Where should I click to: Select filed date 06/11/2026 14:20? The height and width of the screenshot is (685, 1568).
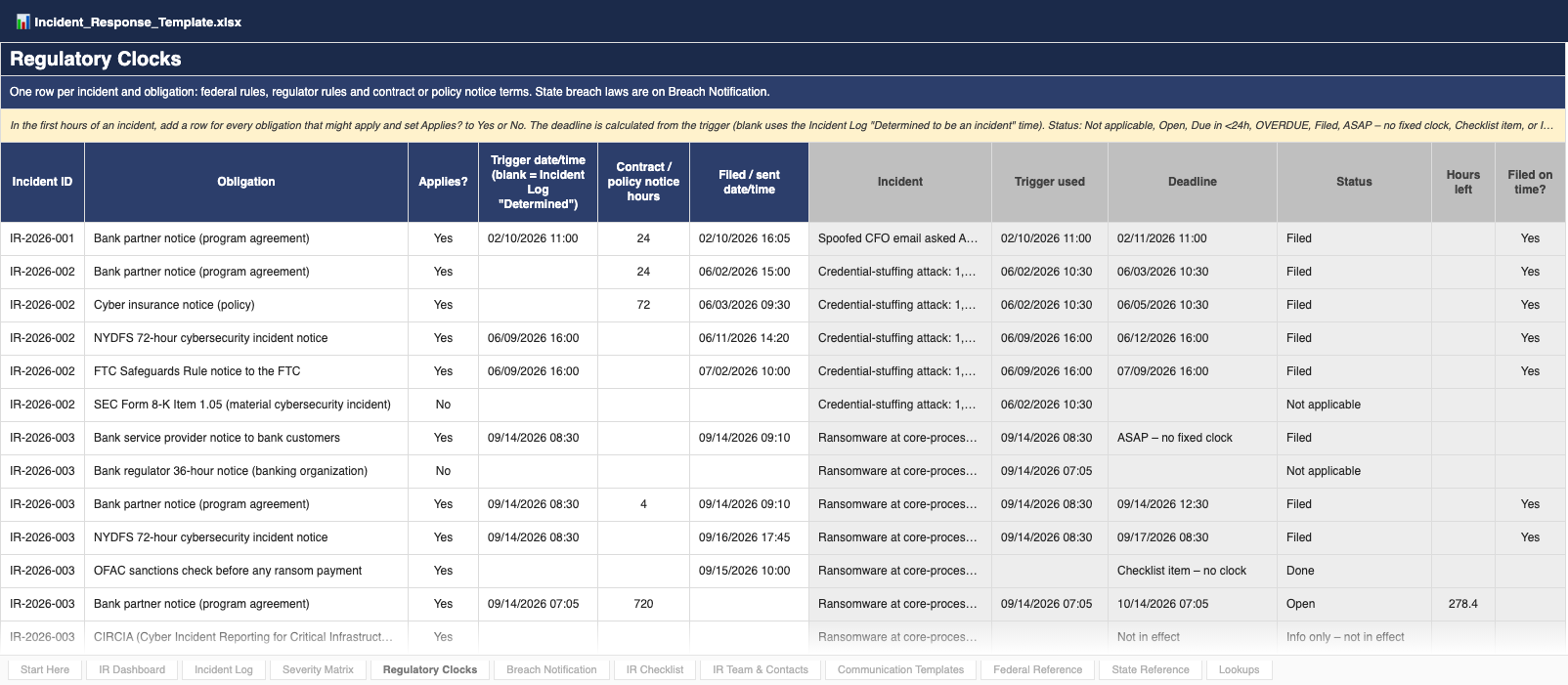coord(749,338)
